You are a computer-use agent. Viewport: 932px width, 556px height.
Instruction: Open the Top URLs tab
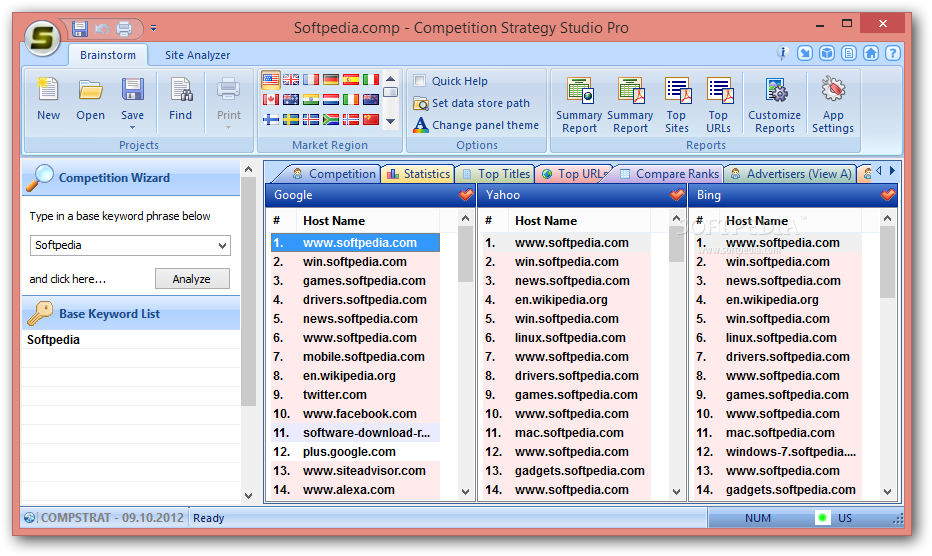coord(574,174)
